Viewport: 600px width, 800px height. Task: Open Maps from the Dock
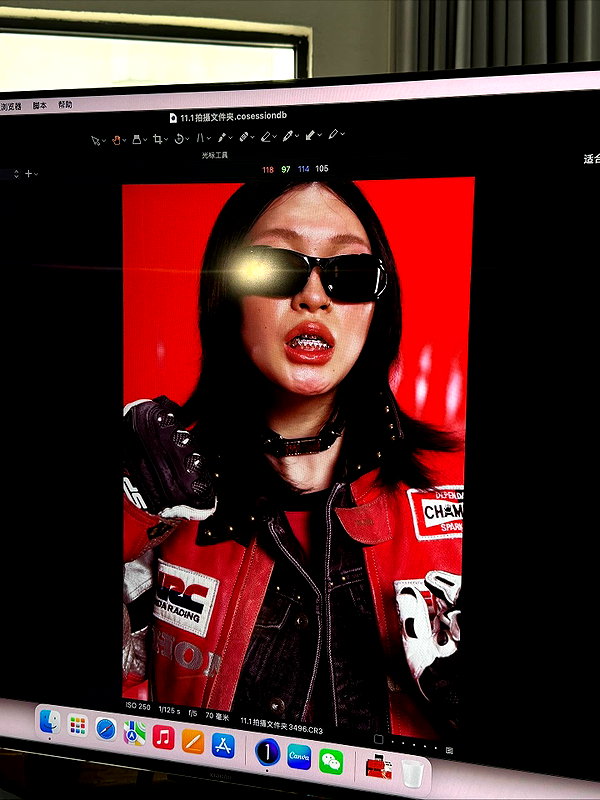pos(134,733)
